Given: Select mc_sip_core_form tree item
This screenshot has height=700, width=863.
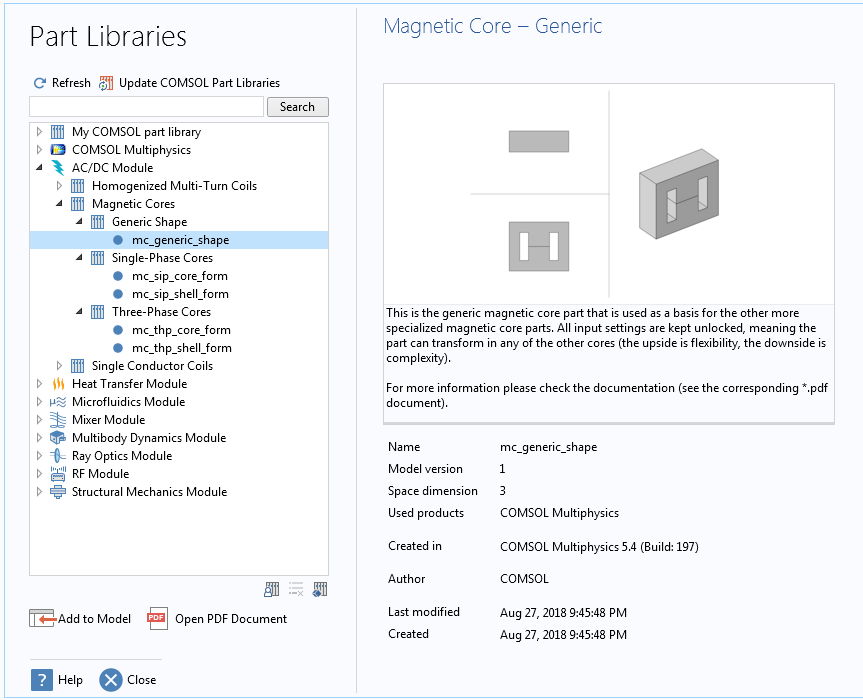Looking at the screenshot, I should [179, 276].
